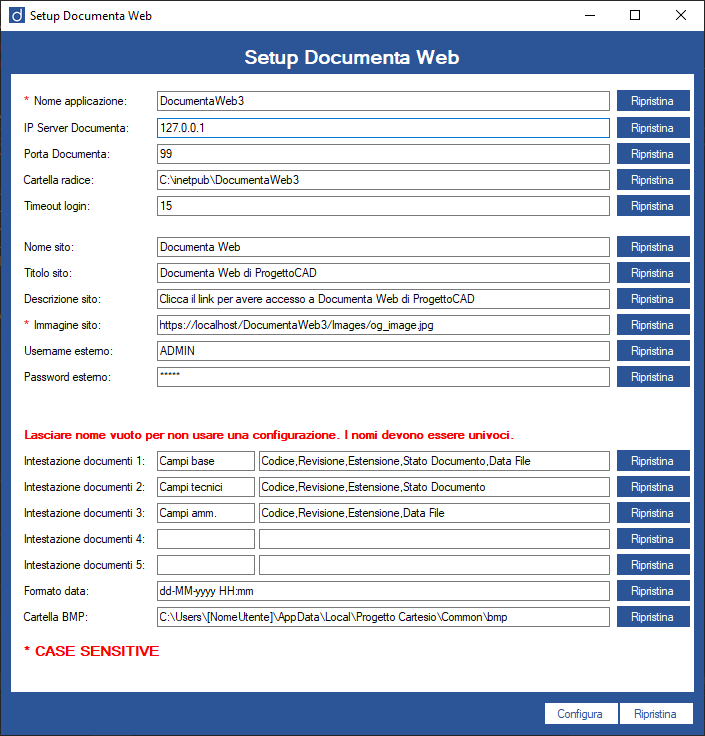Viewport: 705px width, 736px height.
Task: Click Ripristina for Nome applicazione
Action: point(653,101)
